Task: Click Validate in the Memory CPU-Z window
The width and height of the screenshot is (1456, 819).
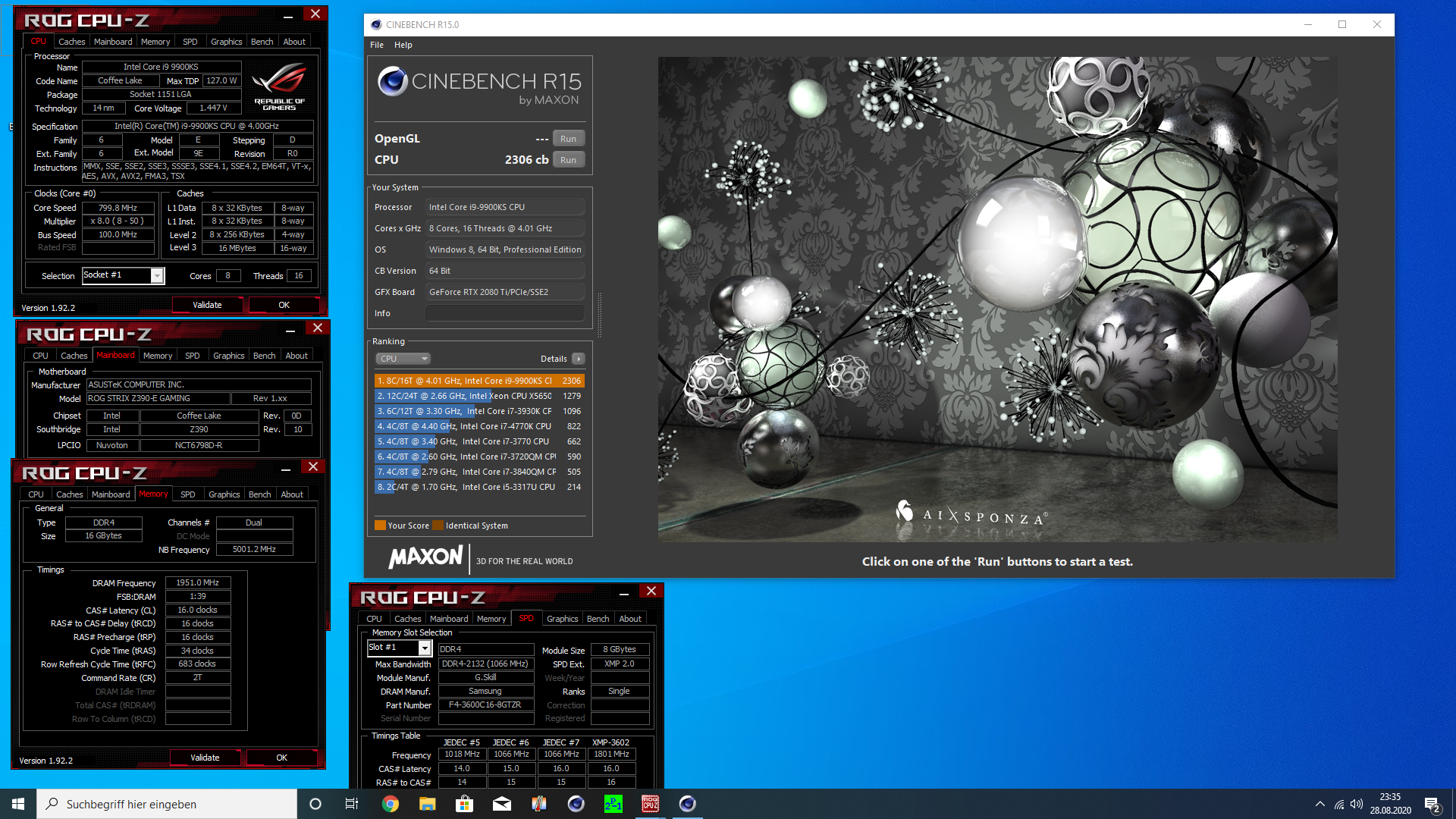Action: coord(205,758)
